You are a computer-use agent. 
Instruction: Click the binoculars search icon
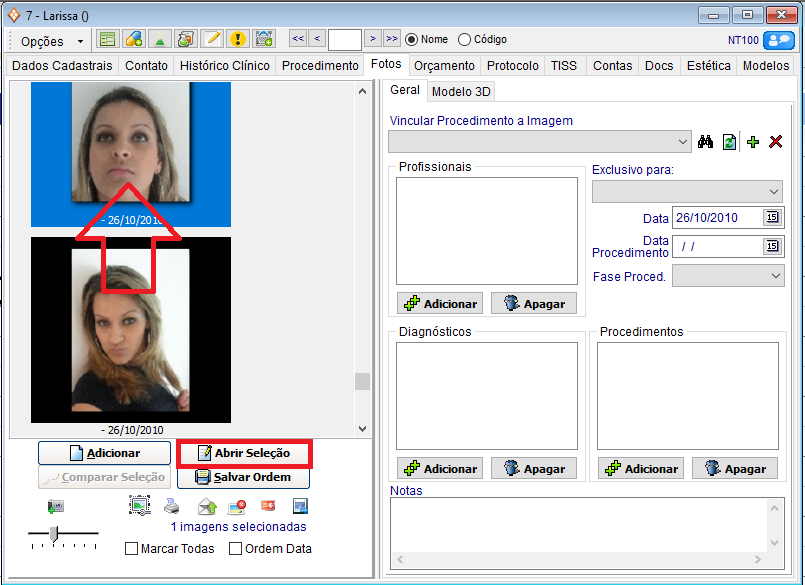click(x=705, y=142)
